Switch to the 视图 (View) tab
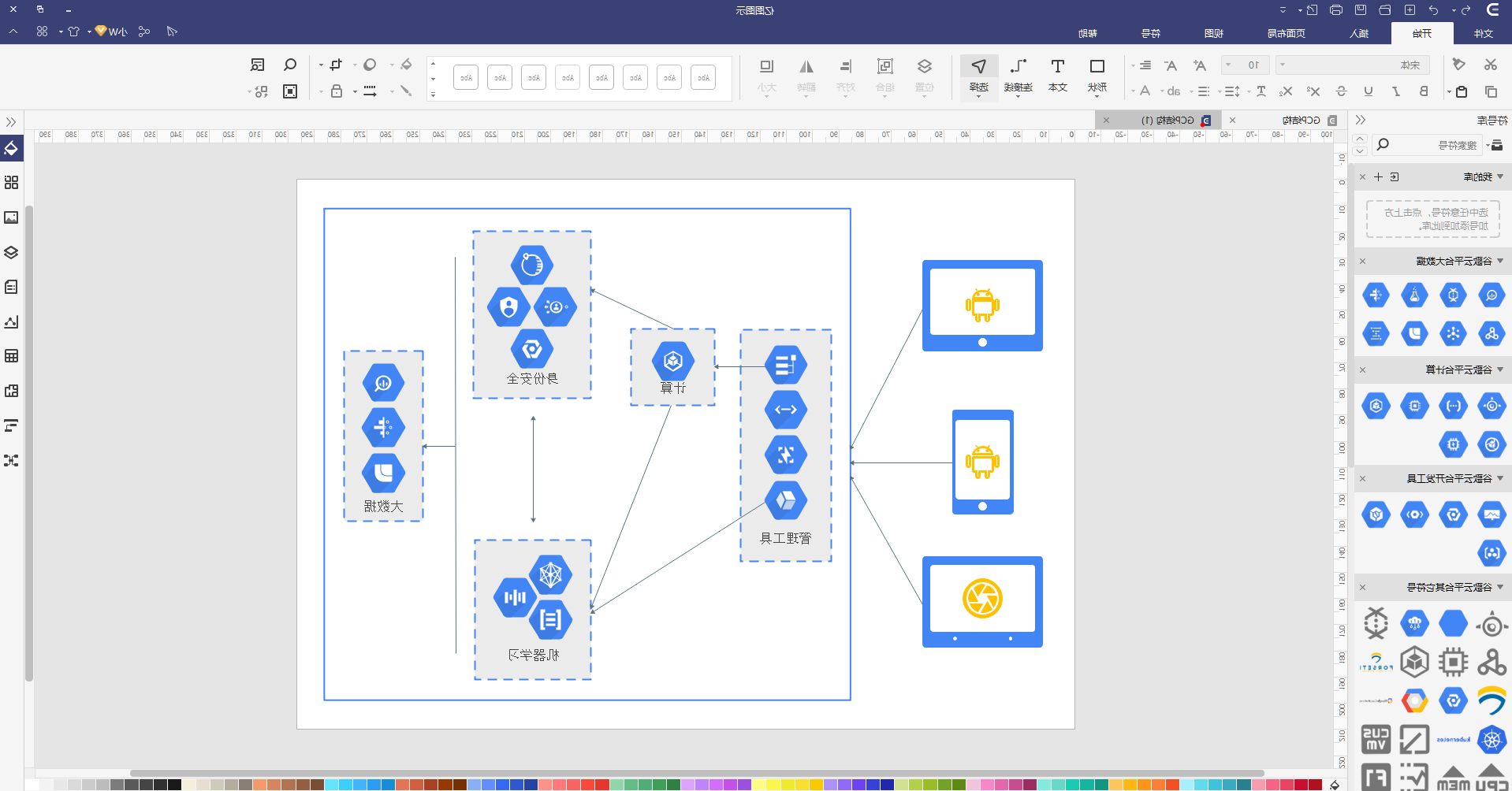Viewport: 1512px width, 791px height. tap(1214, 33)
